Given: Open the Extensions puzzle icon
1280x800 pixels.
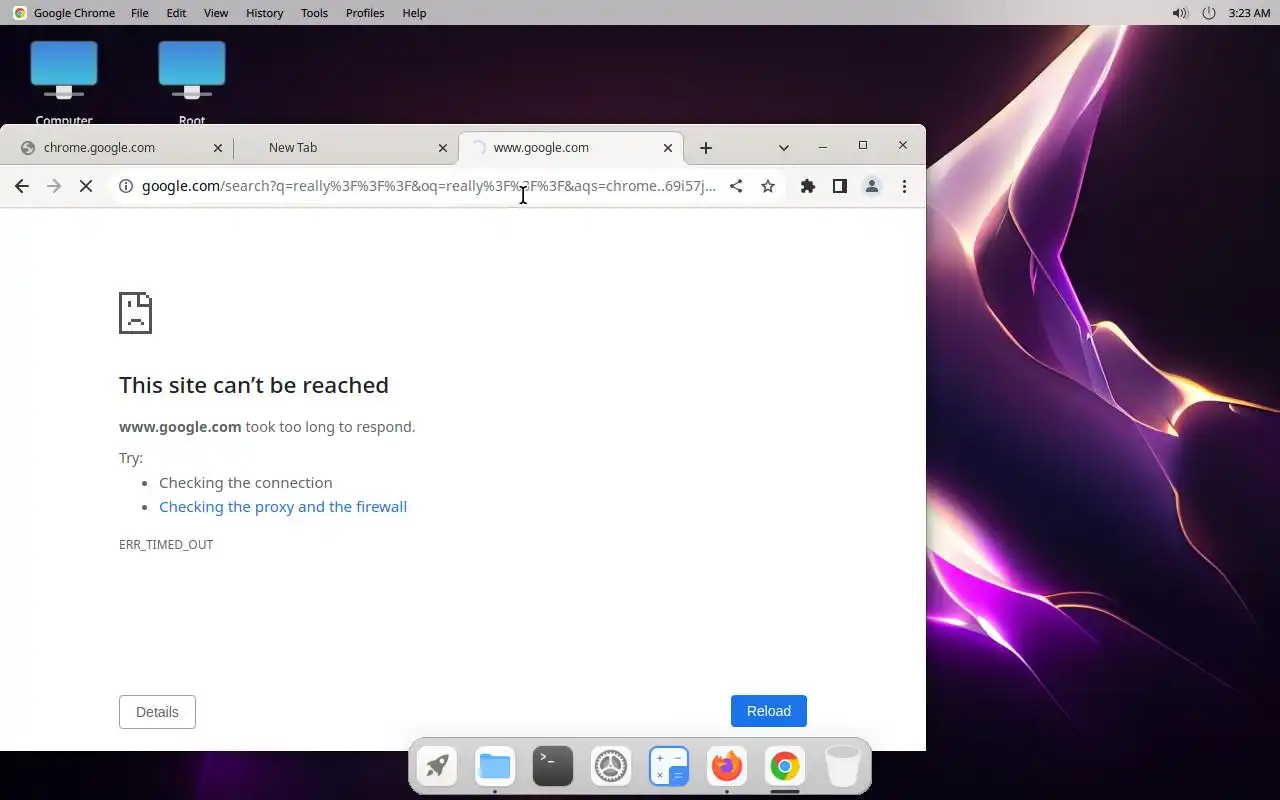Looking at the screenshot, I should coord(808,186).
